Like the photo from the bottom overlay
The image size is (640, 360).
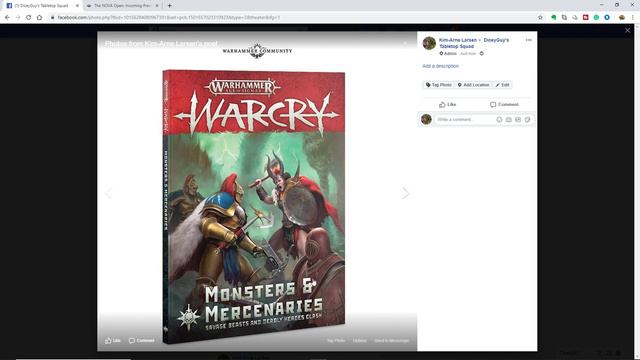113,340
